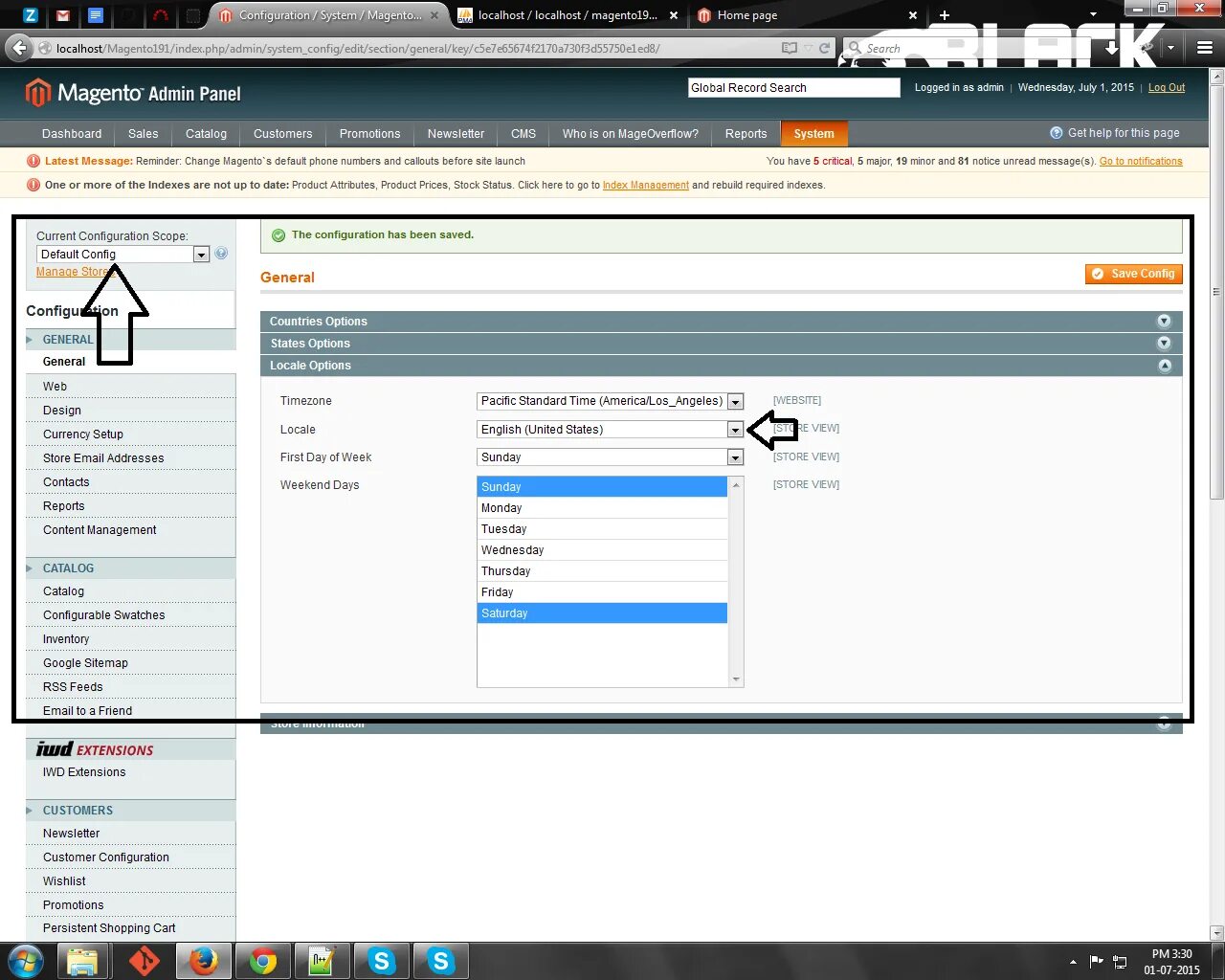1225x980 pixels.
Task: Click the Save Config button
Action: [x=1134, y=274]
